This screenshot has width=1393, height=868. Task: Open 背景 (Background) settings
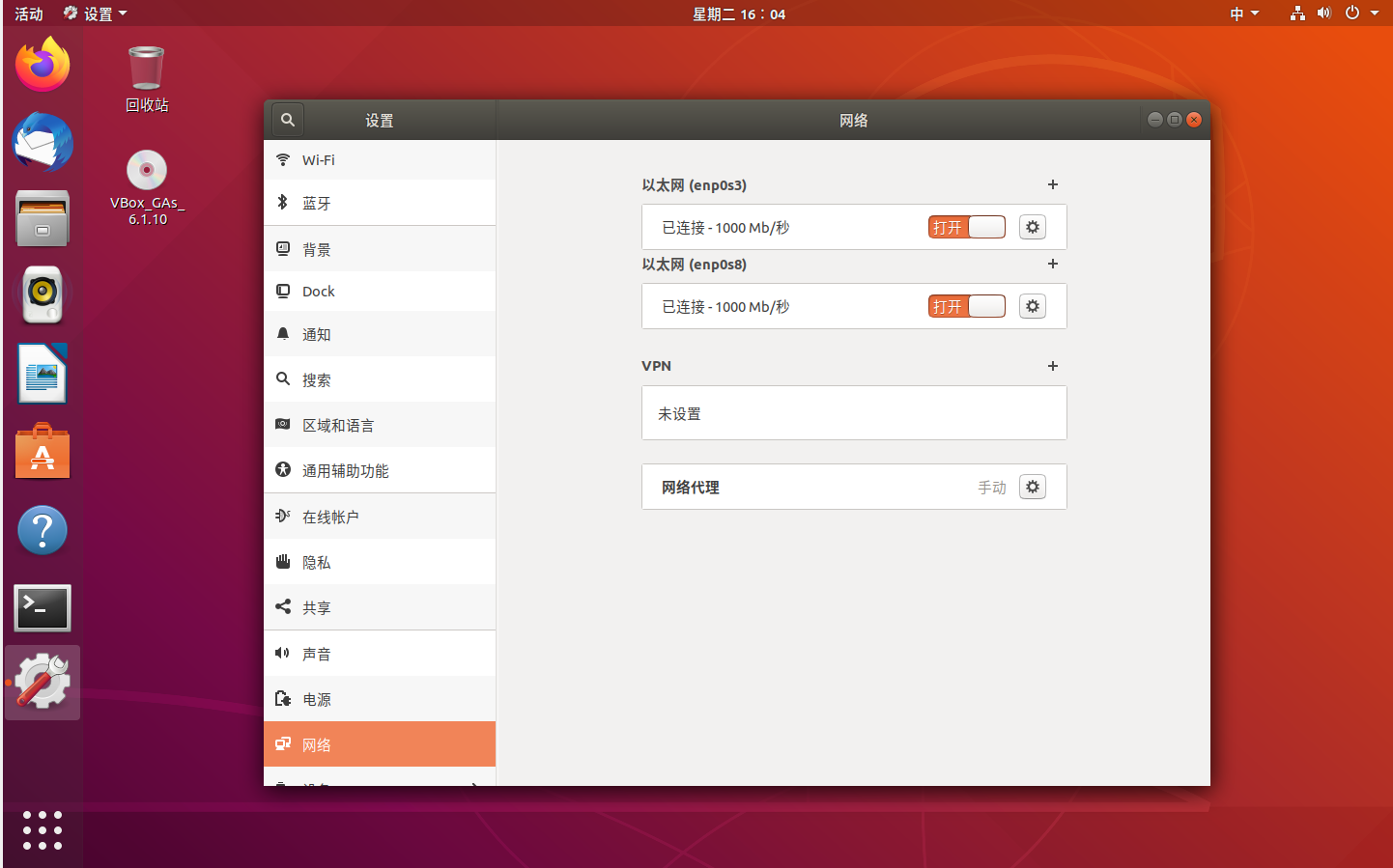pos(319,248)
